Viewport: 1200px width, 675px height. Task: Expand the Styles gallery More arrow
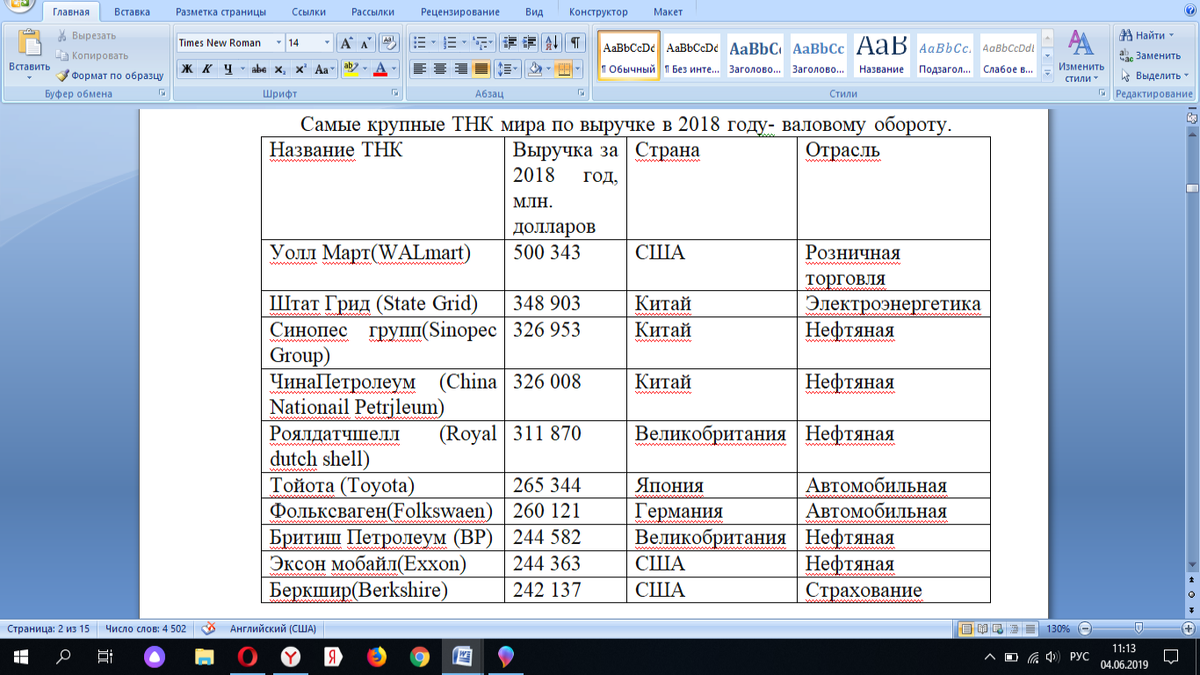pyautogui.click(x=1046, y=73)
